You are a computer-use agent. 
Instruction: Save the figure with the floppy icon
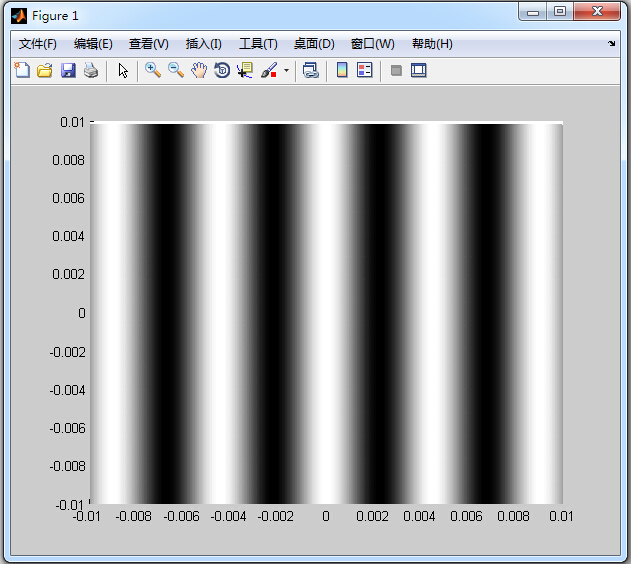coord(68,70)
